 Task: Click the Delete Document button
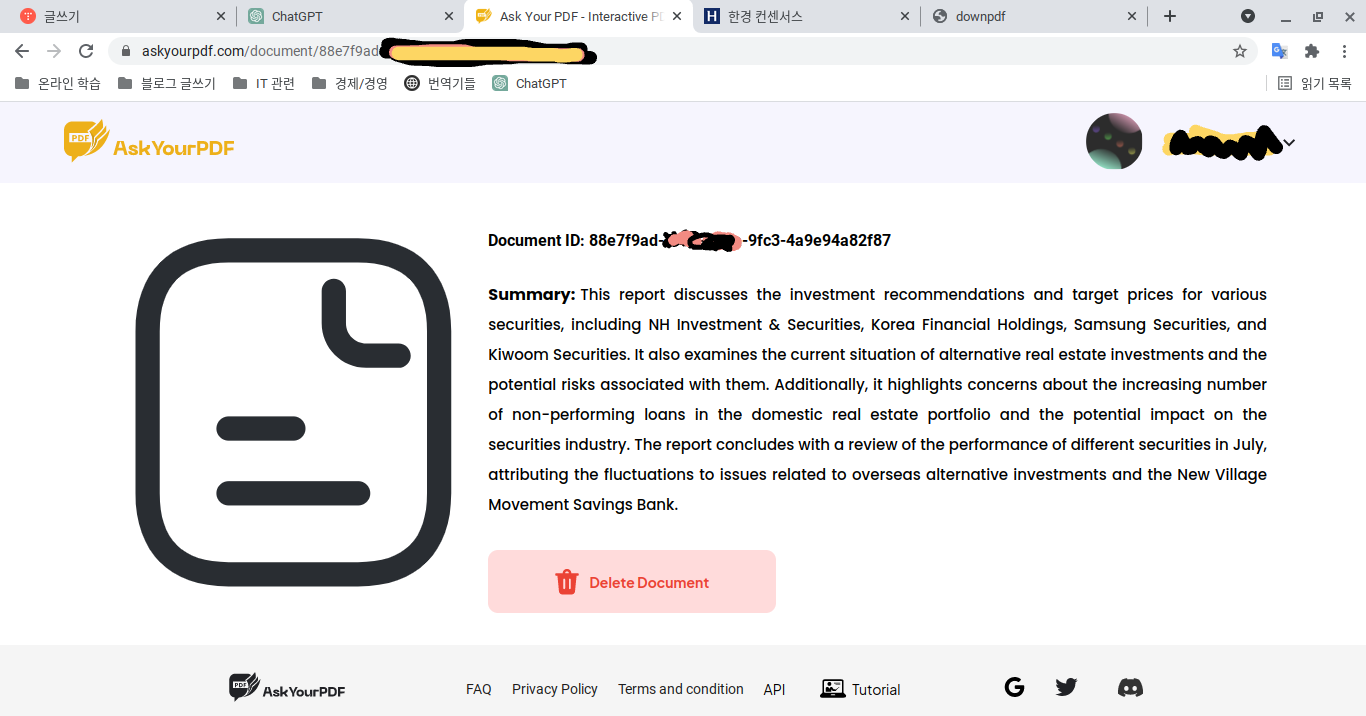pos(632,582)
